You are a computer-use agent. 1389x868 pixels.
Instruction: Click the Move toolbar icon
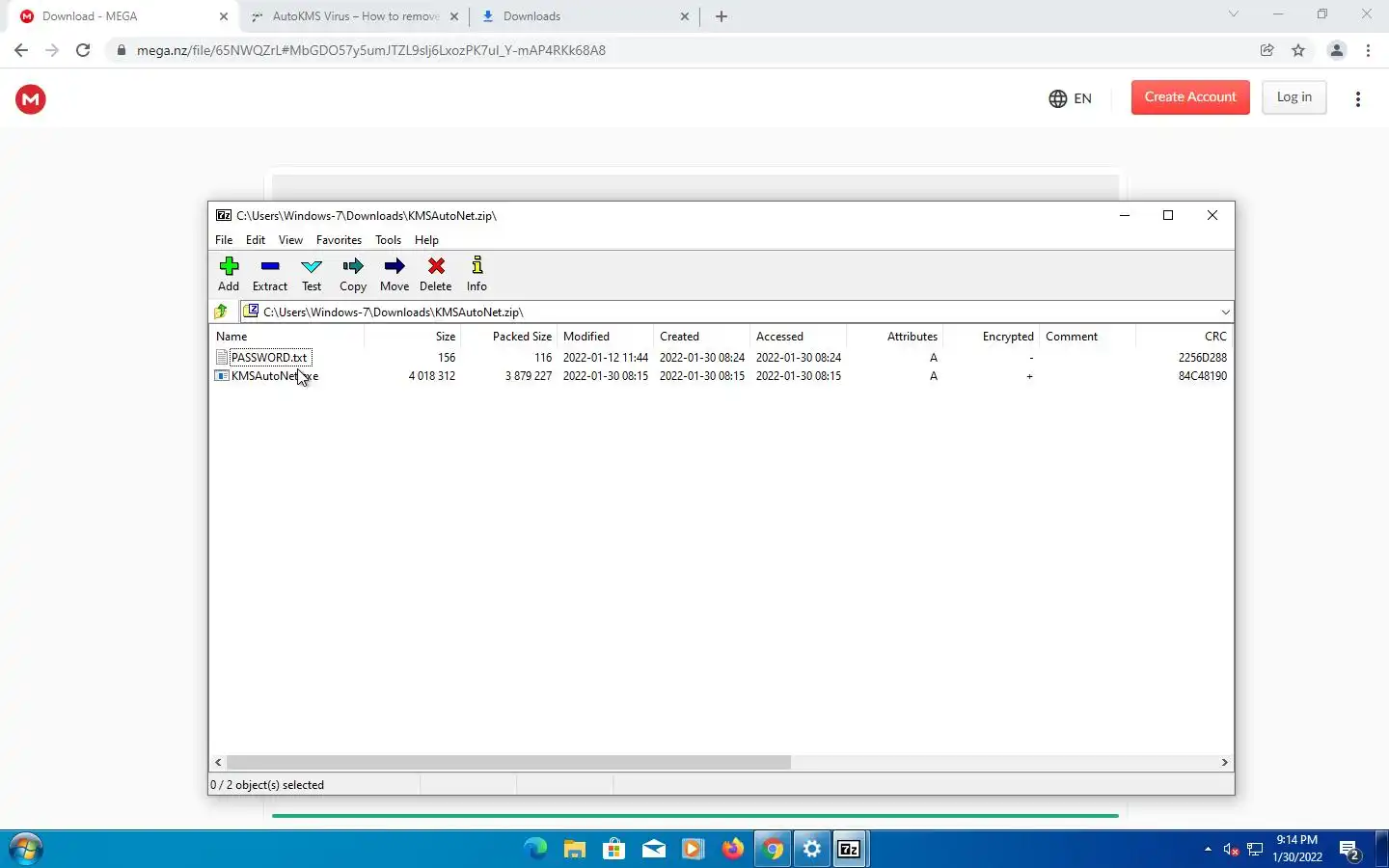pyautogui.click(x=395, y=274)
